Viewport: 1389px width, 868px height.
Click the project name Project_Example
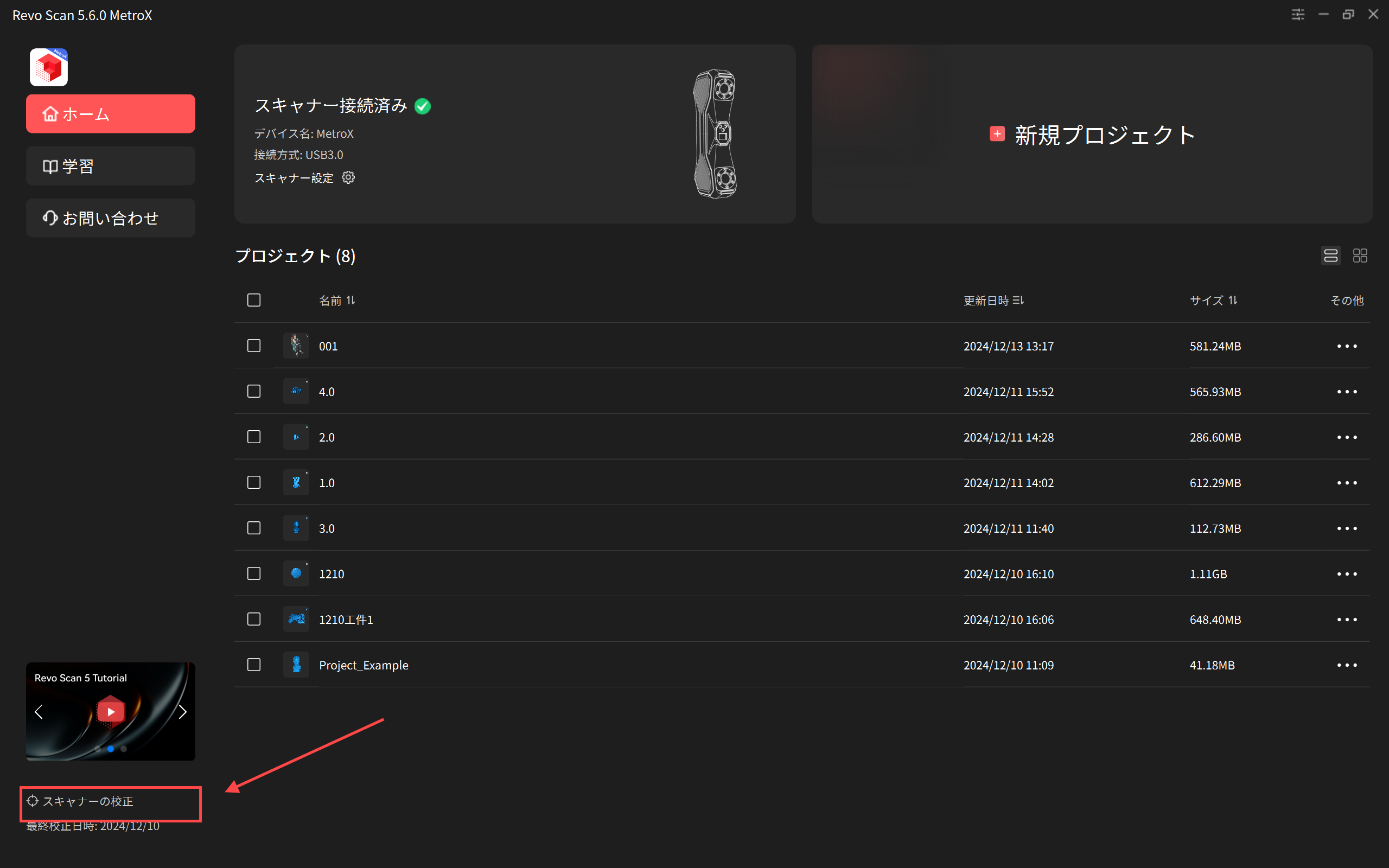(364, 665)
